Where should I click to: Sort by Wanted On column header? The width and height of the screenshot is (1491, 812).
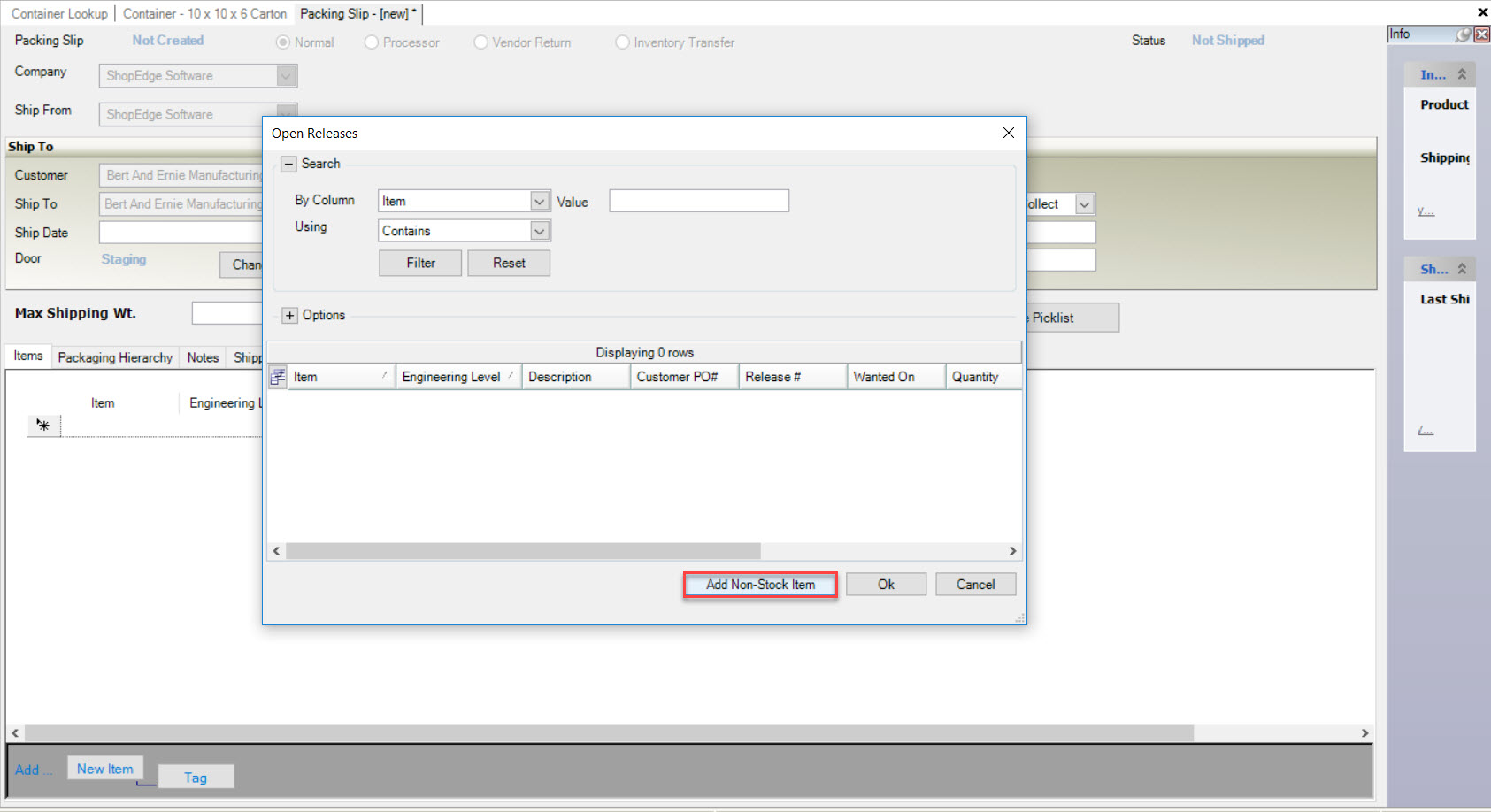pyautogui.click(x=896, y=377)
